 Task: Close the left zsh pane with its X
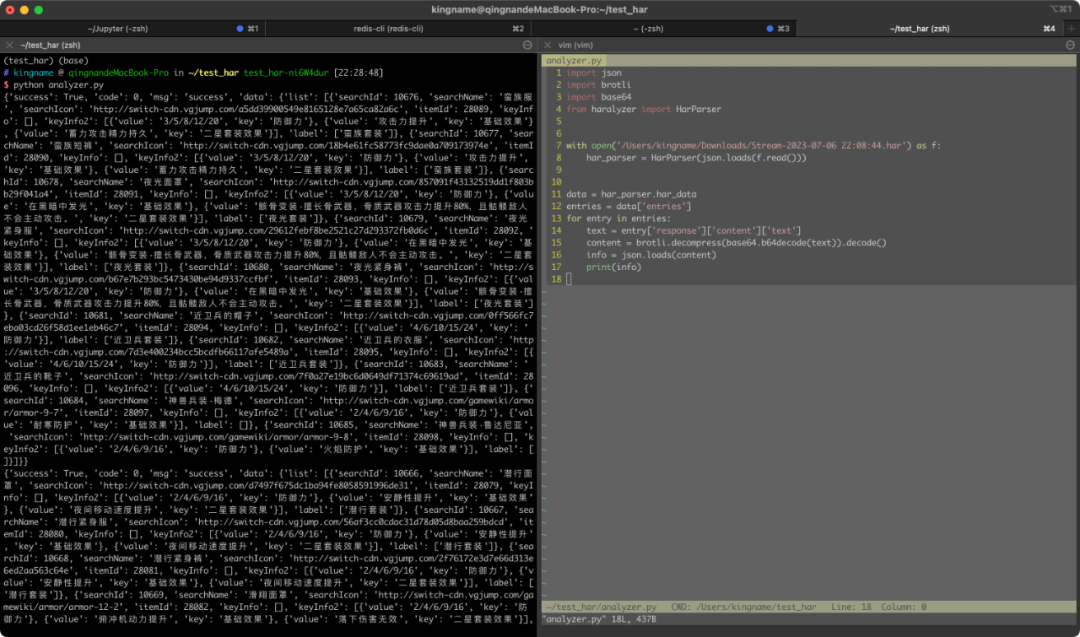coord(10,45)
